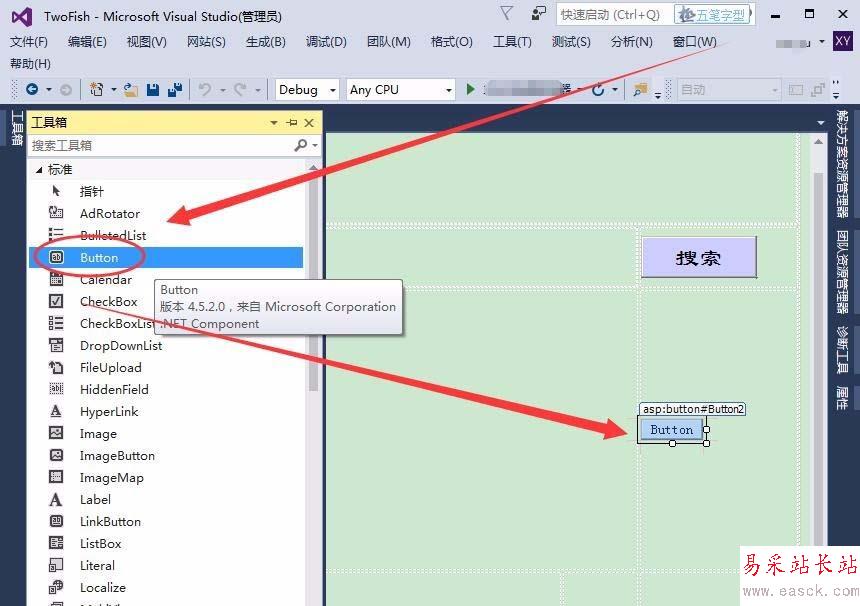860x606 pixels.
Task: Open the 文件(F) menu
Action: pyautogui.click(x=29, y=42)
